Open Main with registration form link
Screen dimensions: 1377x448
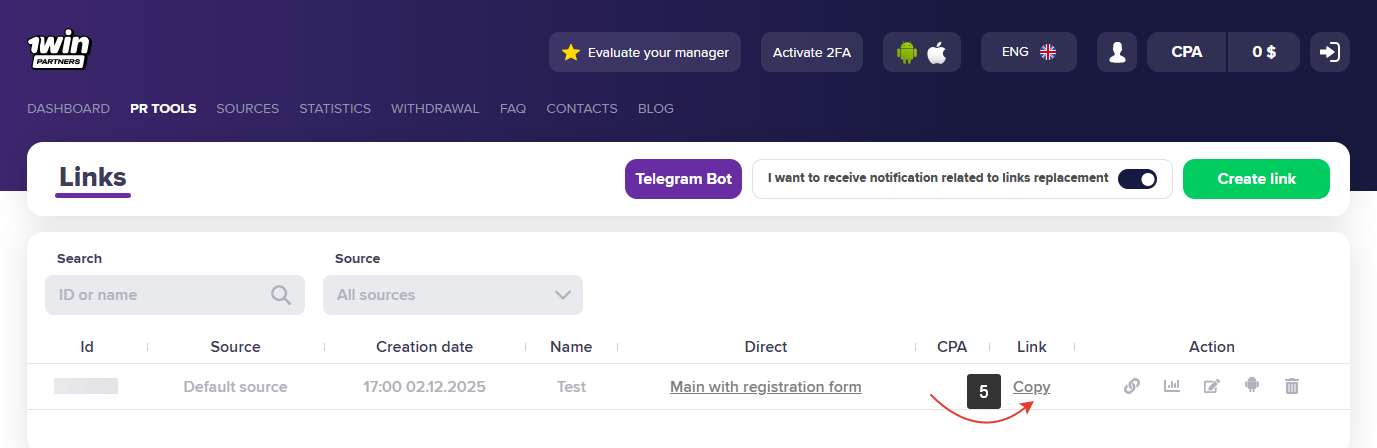[765, 387]
